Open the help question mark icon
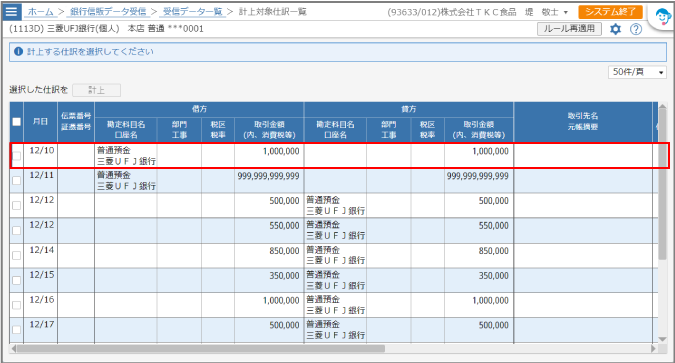The height and width of the screenshot is (363, 675). 636,29
